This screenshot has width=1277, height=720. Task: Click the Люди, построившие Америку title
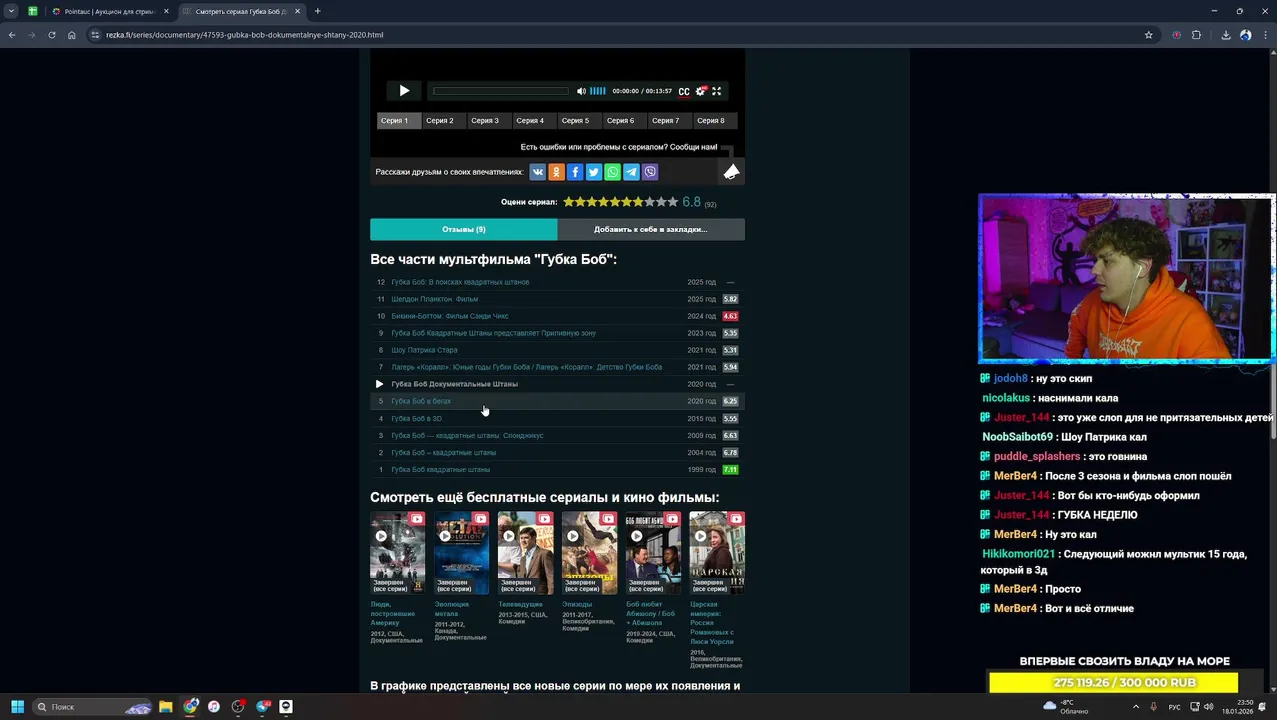(x=392, y=613)
